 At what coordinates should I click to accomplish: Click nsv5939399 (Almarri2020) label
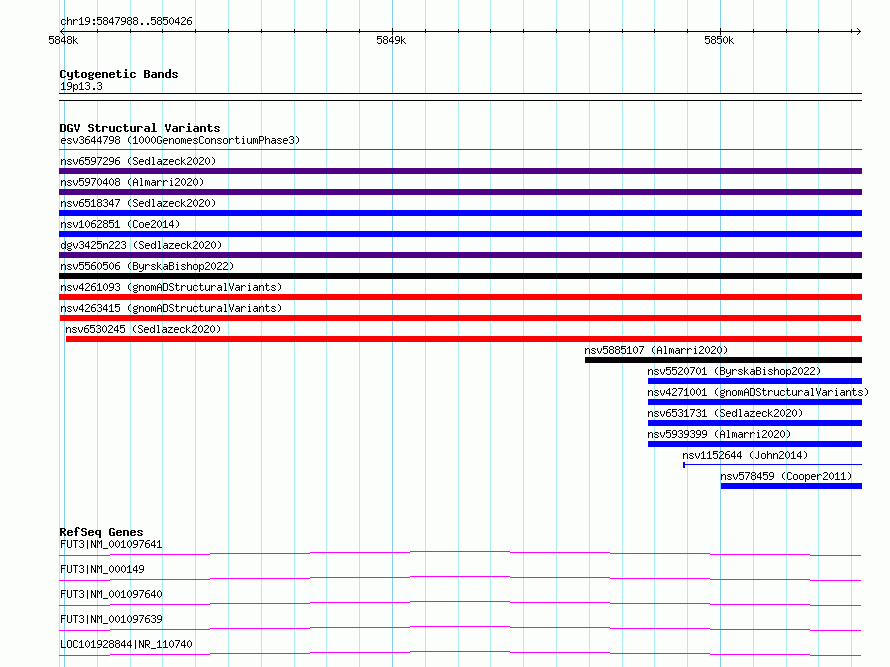[x=719, y=434]
